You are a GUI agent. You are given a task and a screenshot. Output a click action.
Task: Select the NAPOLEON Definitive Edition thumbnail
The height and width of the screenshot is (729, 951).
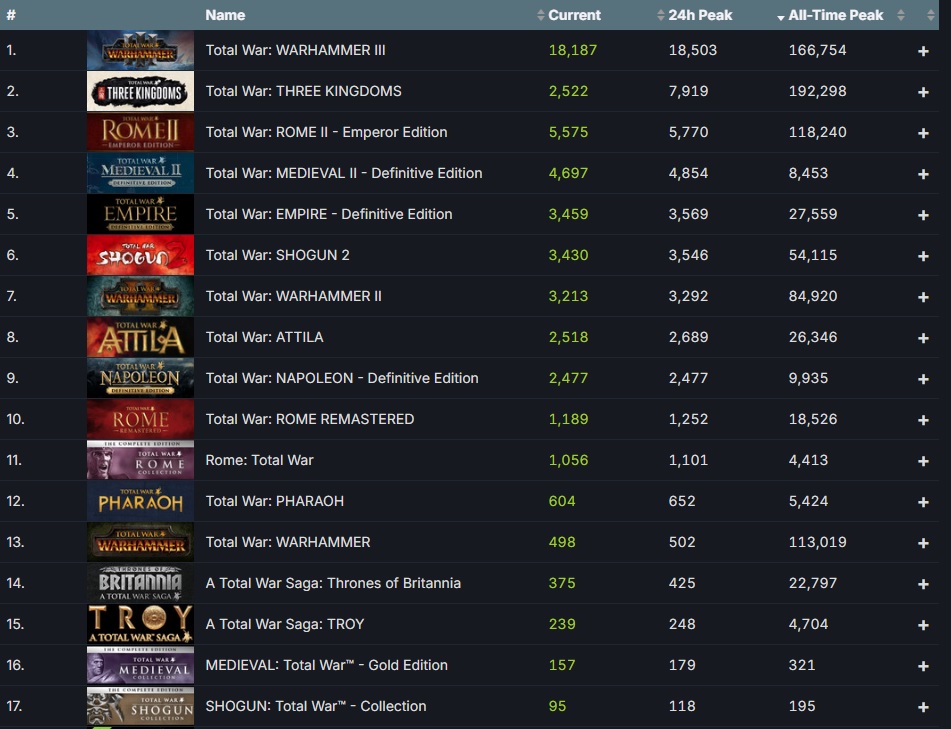point(140,378)
